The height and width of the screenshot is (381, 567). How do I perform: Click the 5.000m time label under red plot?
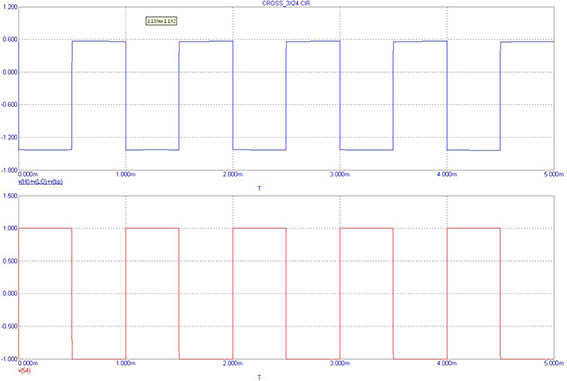click(x=554, y=363)
